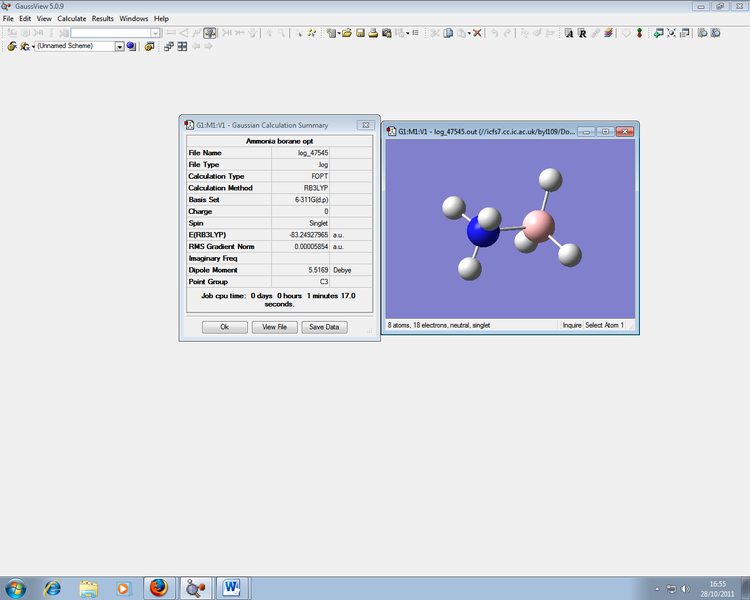The height and width of the screenshot is (600, 750).
Task: Expand the fragment name combo box arrow
Action: click(x=155, y=33)
